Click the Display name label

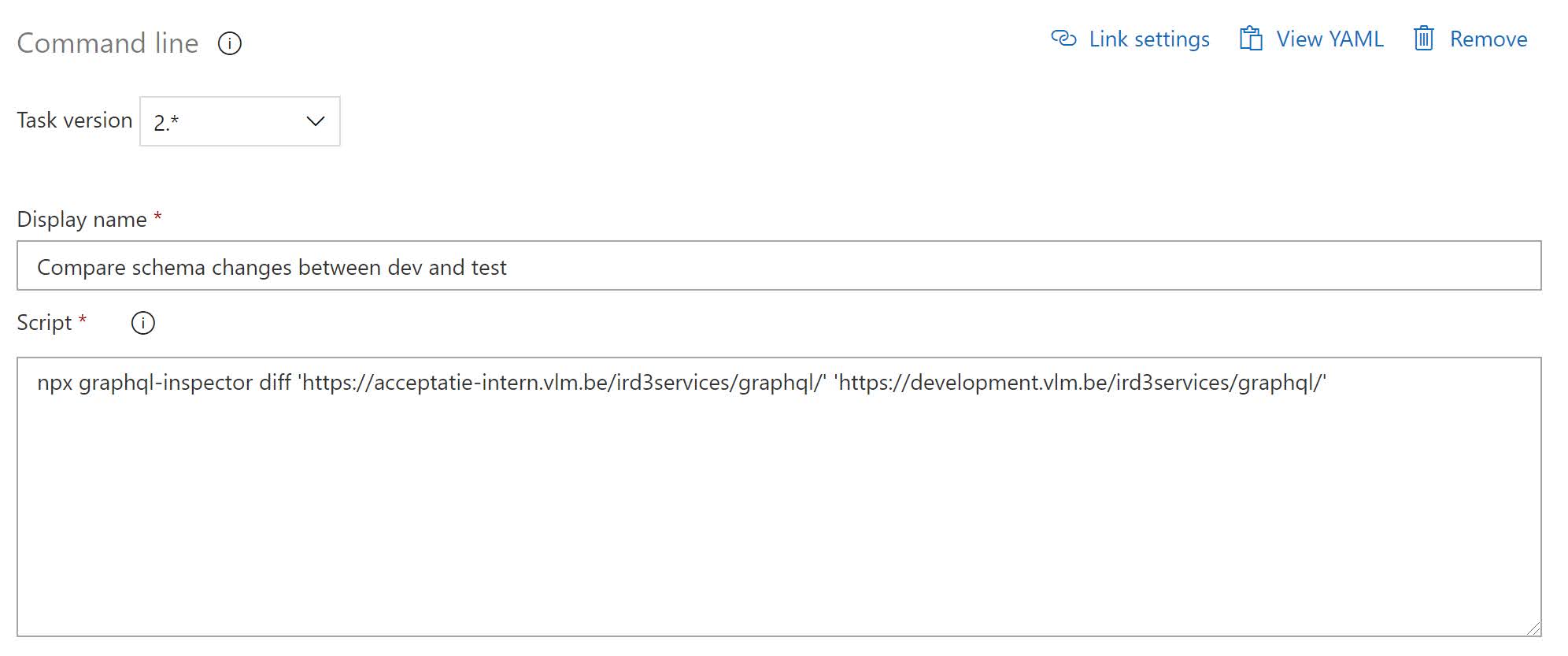pos(82,219)
